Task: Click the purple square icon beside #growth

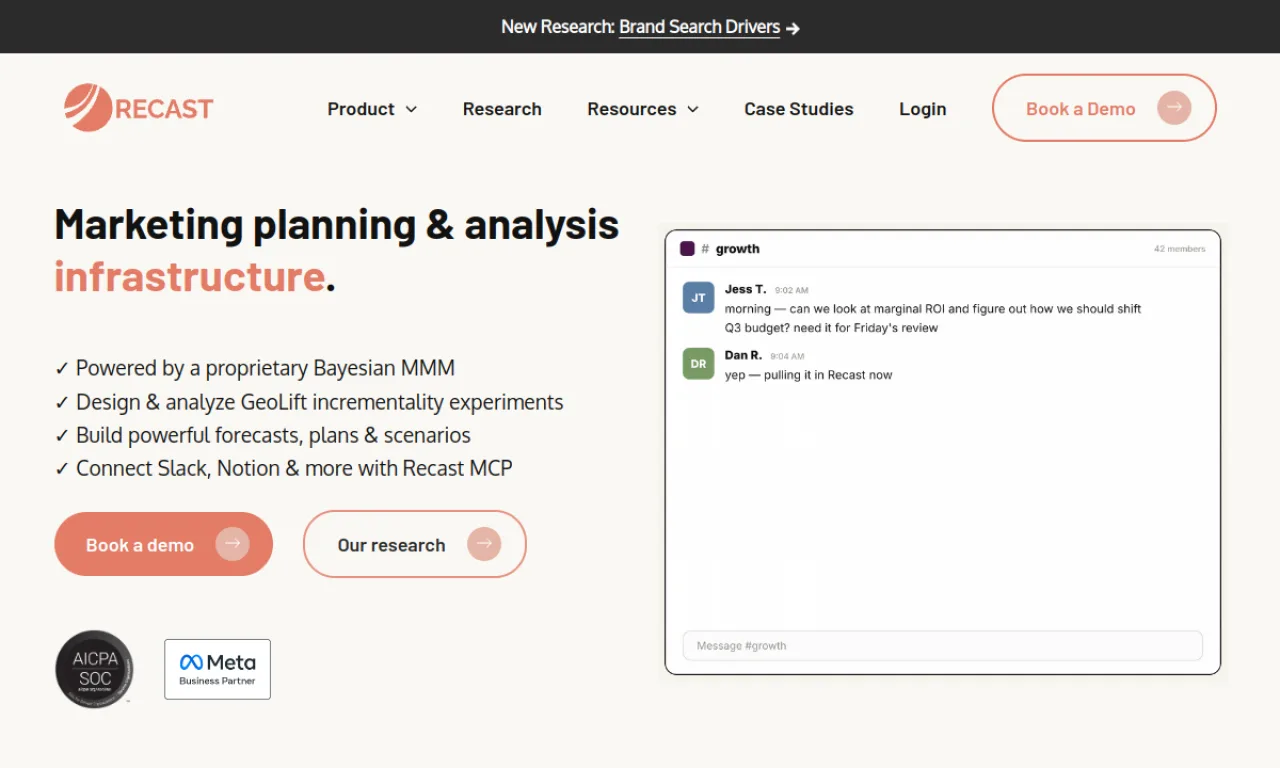Action: 687,249
